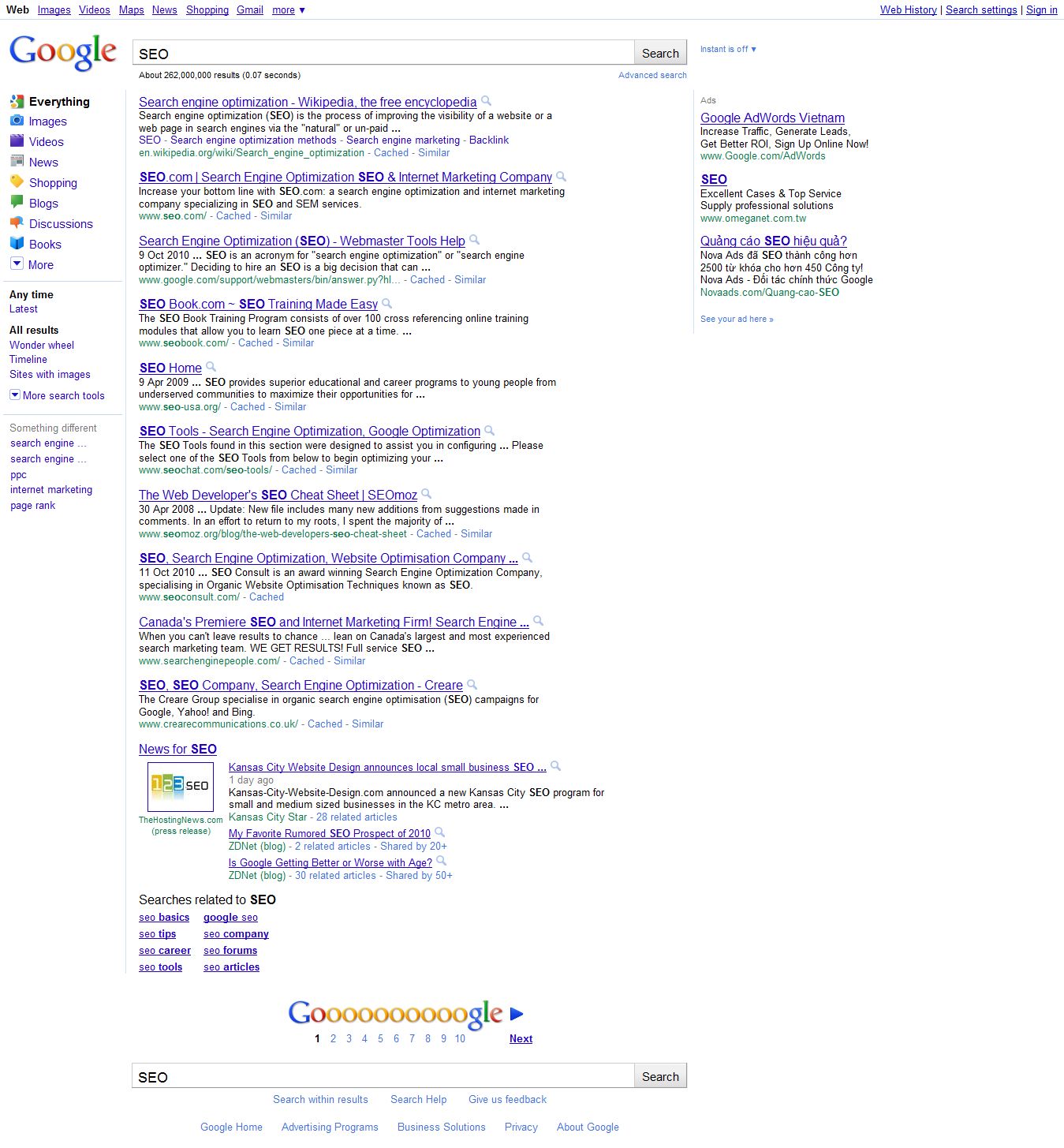Click Sign in link

[1042, 10]
